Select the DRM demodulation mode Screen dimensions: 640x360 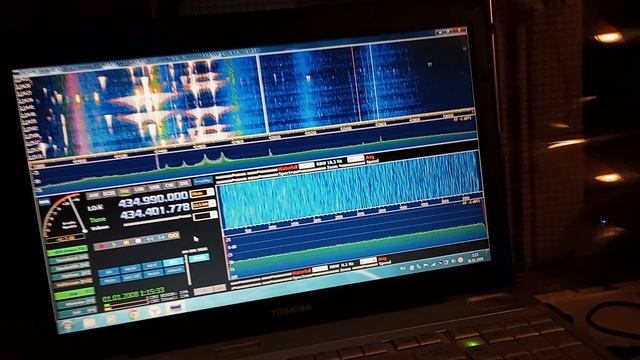coord(184,184)
